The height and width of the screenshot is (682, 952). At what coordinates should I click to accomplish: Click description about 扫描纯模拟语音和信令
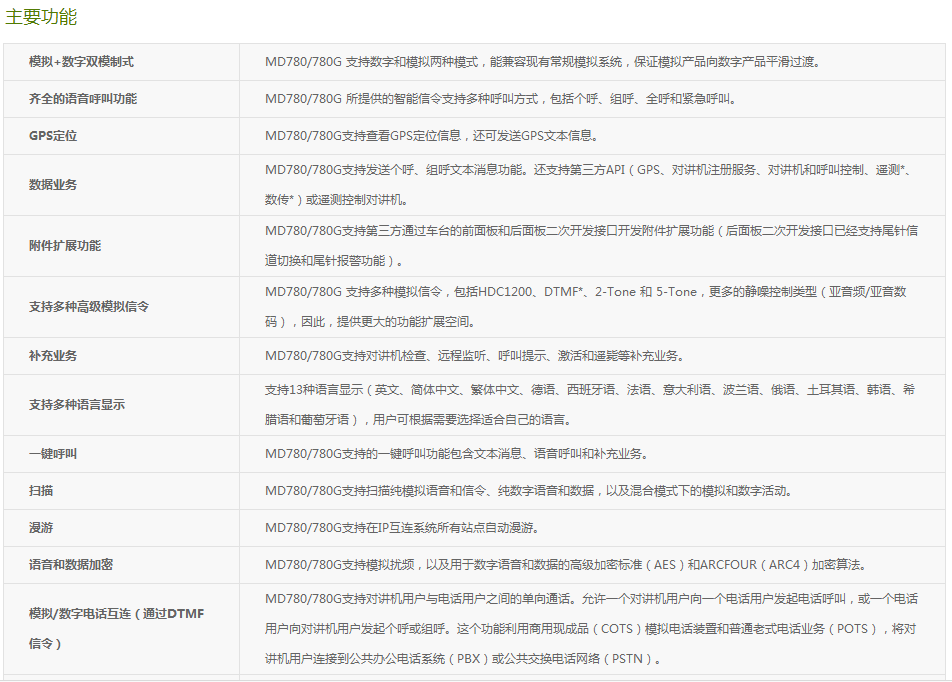point(530,491)
